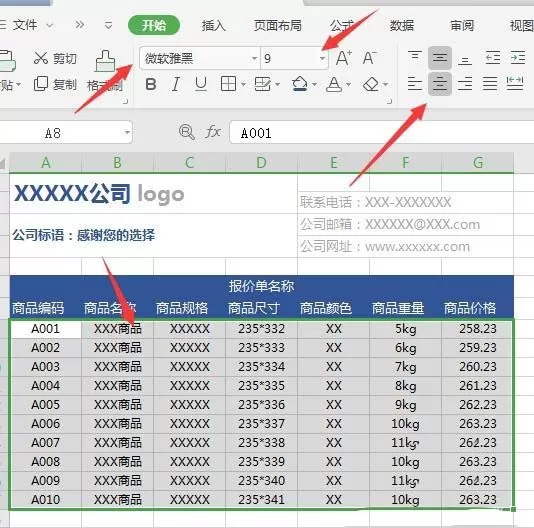Select the XXXXX公司 logo cell
Screen dimensions: 534x528
[x=153, y=194]
